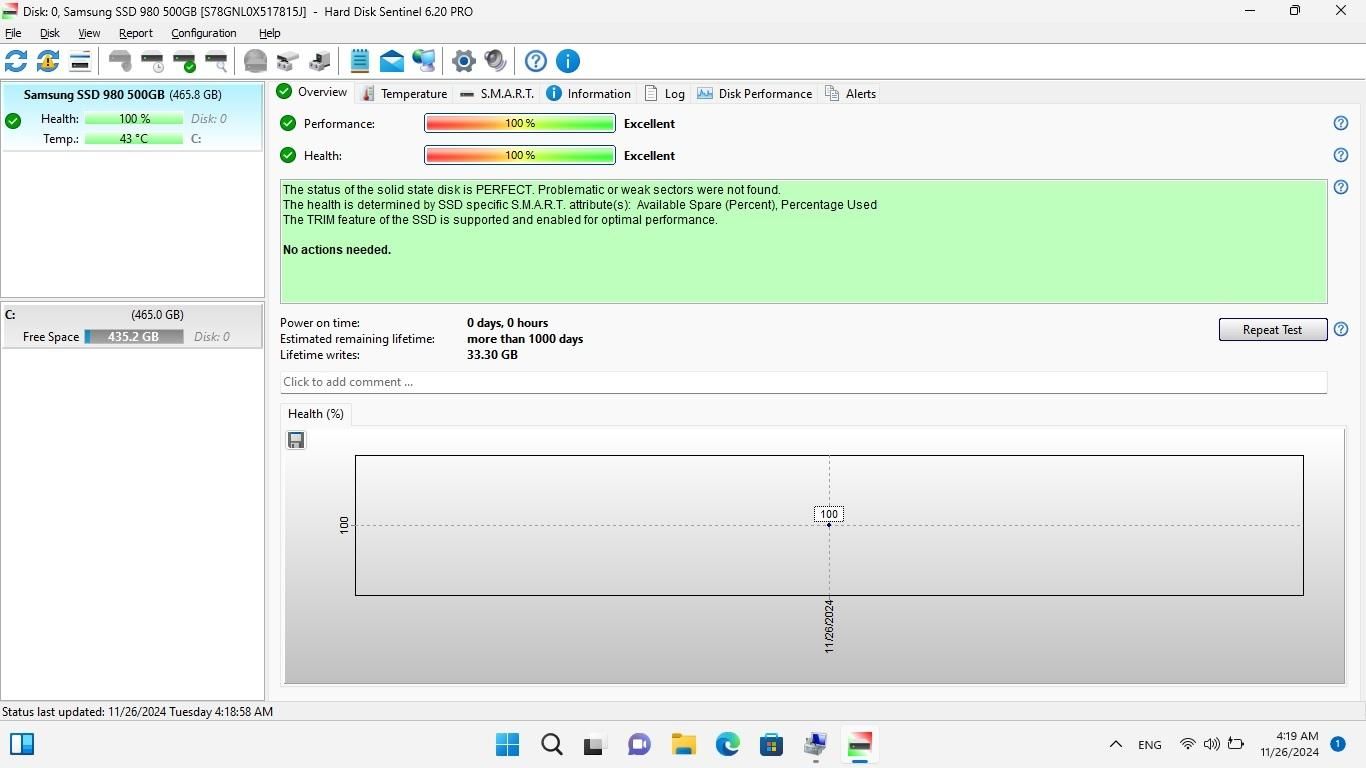Click the refresh icon with yellow warning sign

(x=47, y=61)
